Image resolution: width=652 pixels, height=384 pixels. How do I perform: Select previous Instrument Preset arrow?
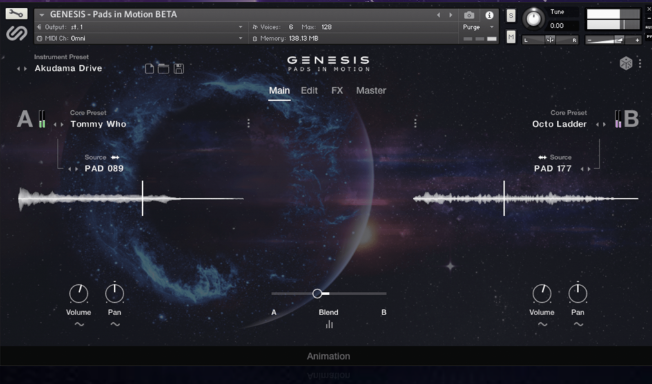tap(18, 69)
